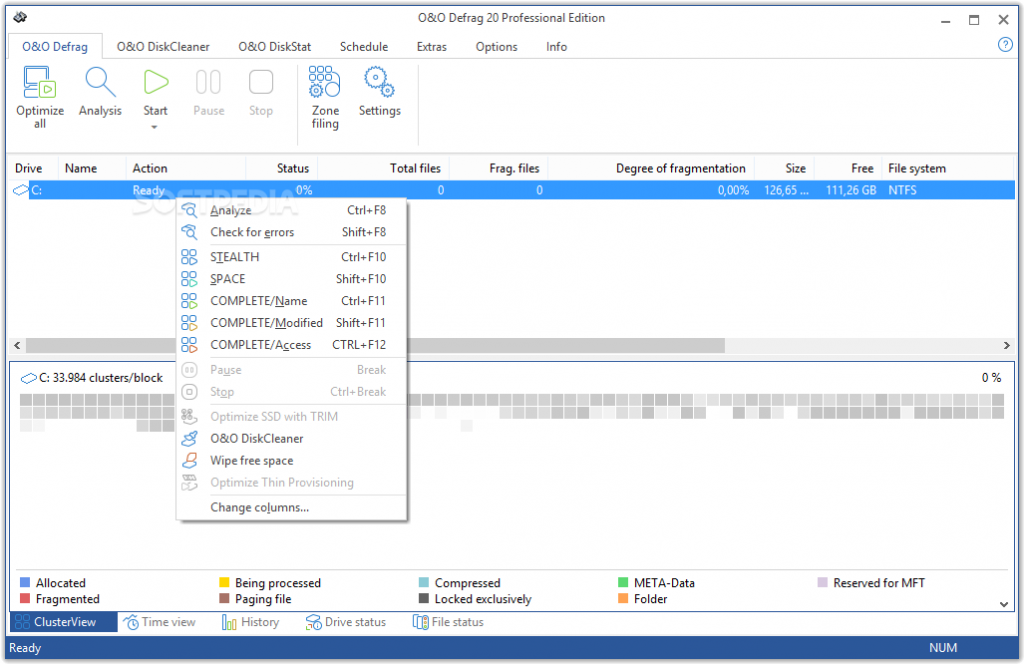Image resolution: width=1024 pixels, height=664 pixels.
Task: Choose STEALTH defragmentation method
Action: click(234, 257)
